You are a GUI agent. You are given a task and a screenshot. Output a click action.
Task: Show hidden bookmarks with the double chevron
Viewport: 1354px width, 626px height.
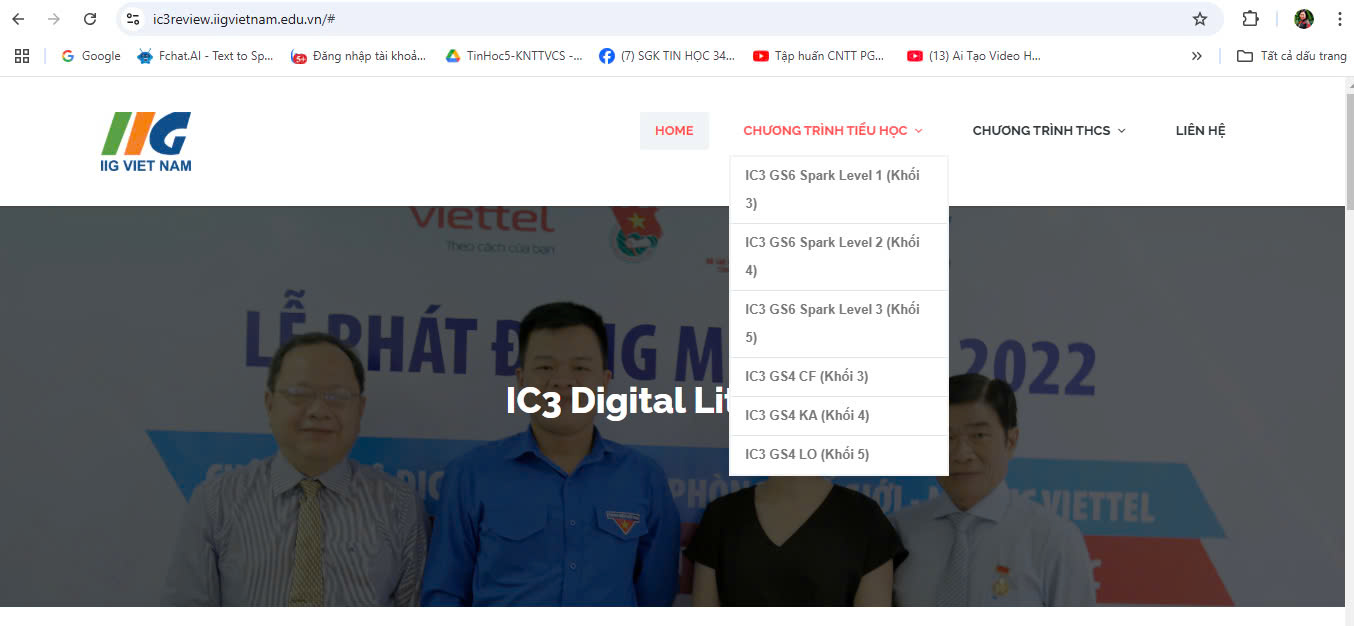[x=1196, y=56]
